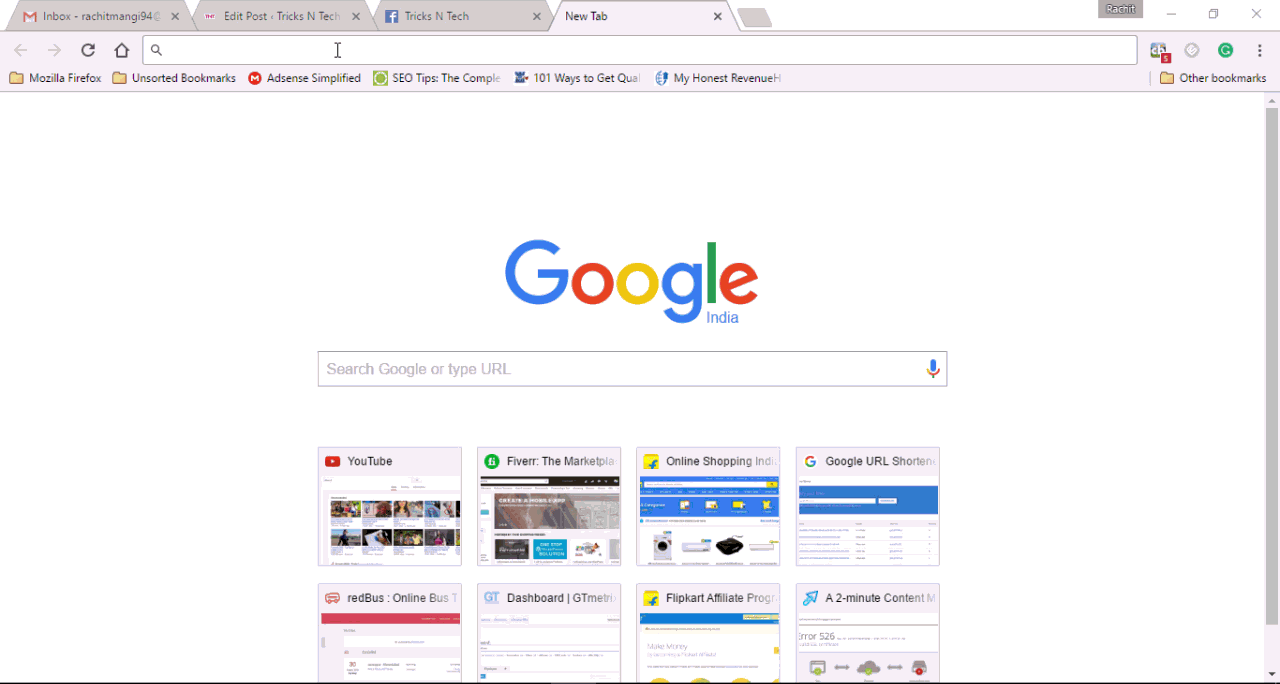
Task: Open the redBus Online Bus tile
Action: click(390, 633)
